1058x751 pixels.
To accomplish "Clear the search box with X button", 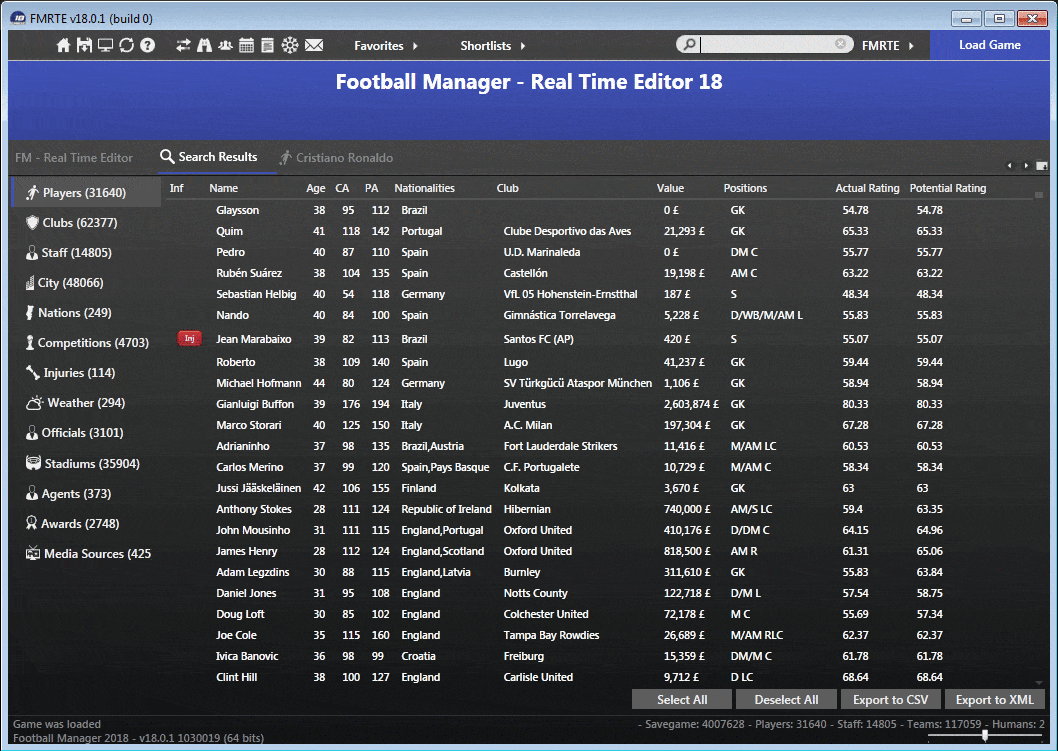I will [841, 44].
